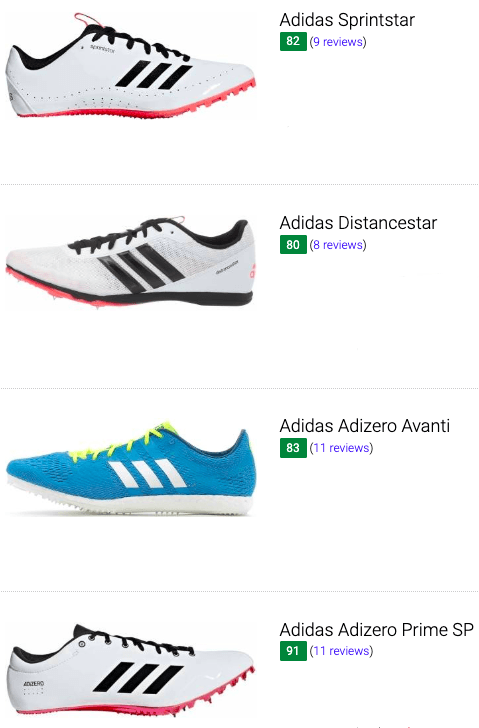Click the Adidas Adizero Prime SP title
Screen dimensions: 479x728
click(376, 629)
